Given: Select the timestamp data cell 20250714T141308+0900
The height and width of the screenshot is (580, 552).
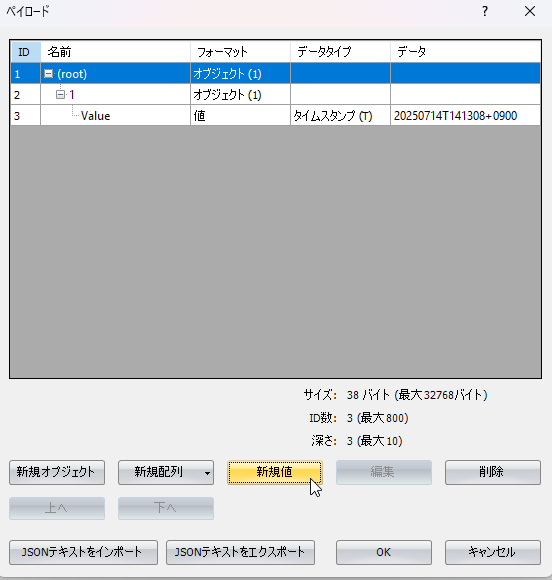Looking at the screenshot, I should pyautogui.click(x=465, y=116).
